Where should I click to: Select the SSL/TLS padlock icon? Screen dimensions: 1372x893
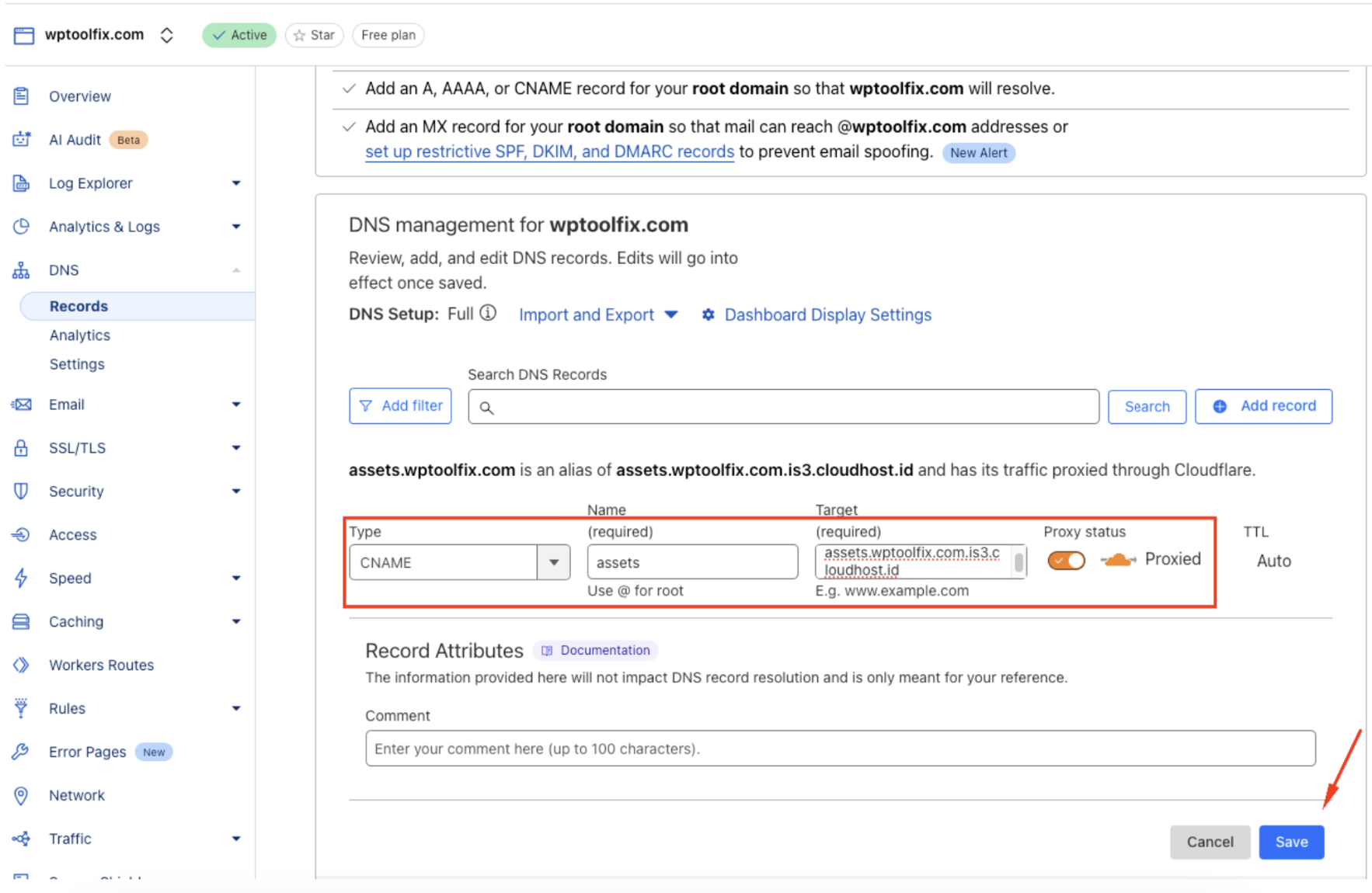(21, 447)
